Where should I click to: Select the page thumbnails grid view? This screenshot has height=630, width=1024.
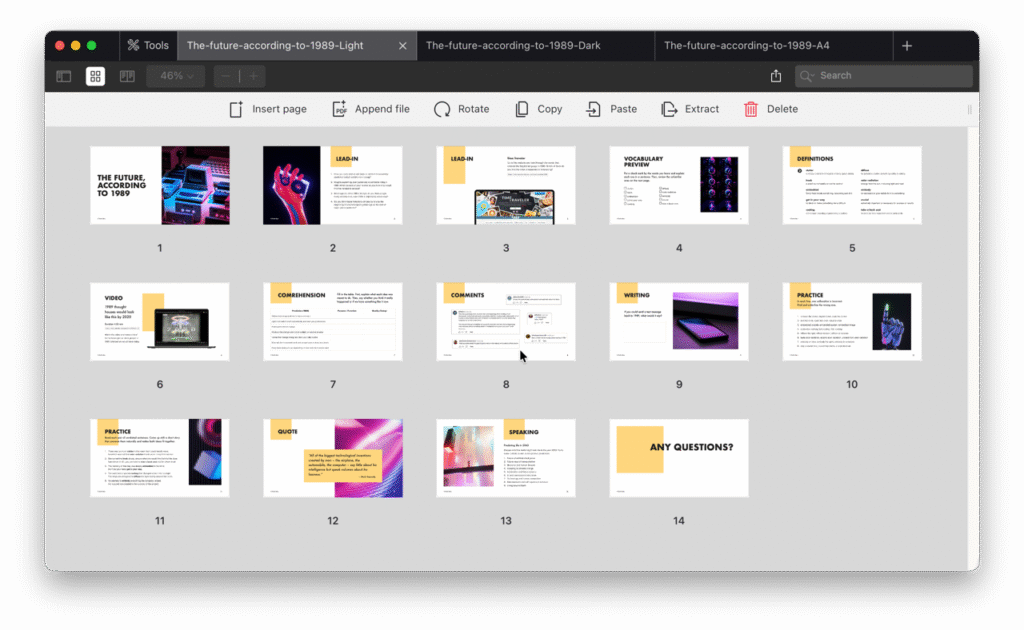95,76
